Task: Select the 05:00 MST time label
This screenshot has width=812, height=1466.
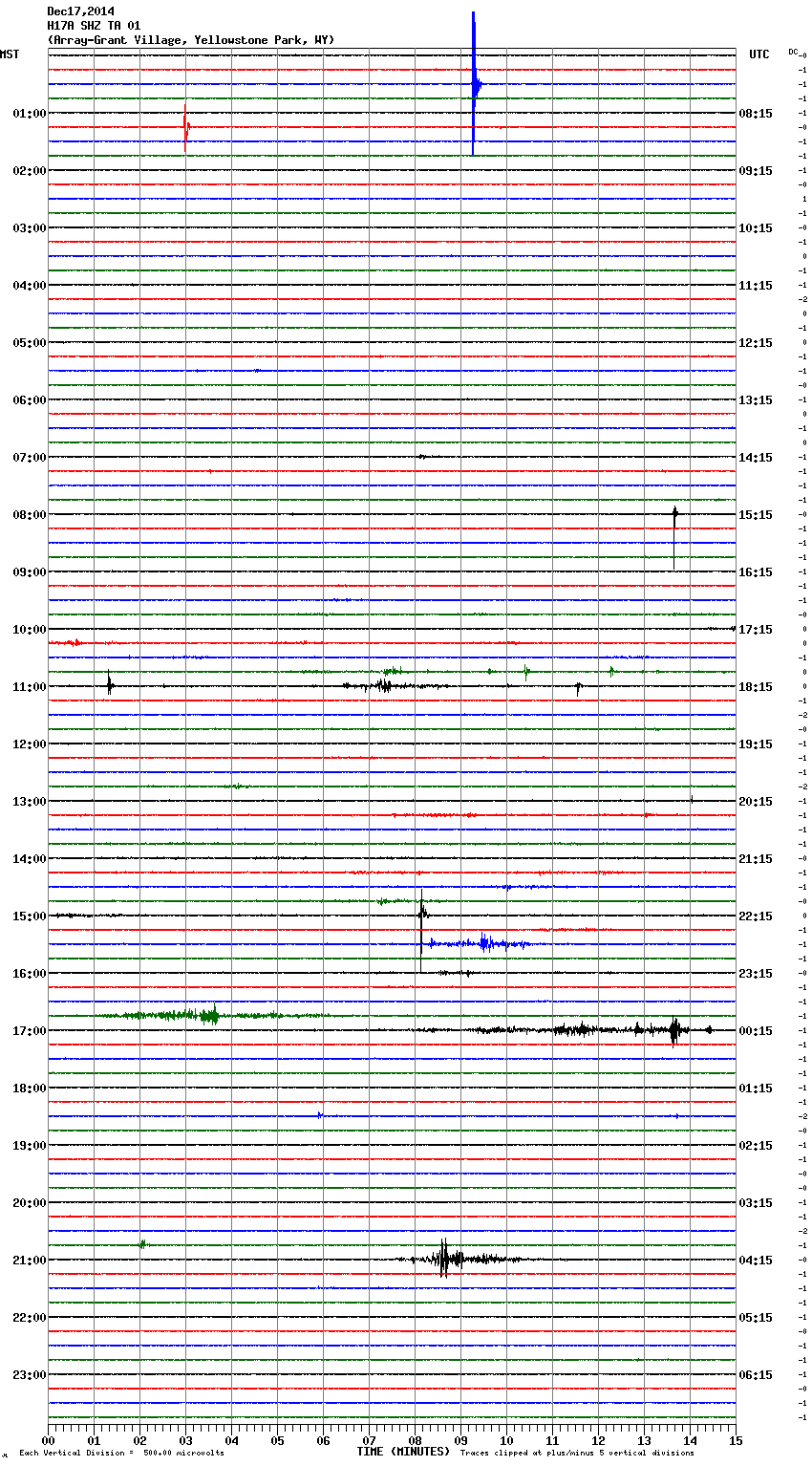Action: click(x=29, y=343)
